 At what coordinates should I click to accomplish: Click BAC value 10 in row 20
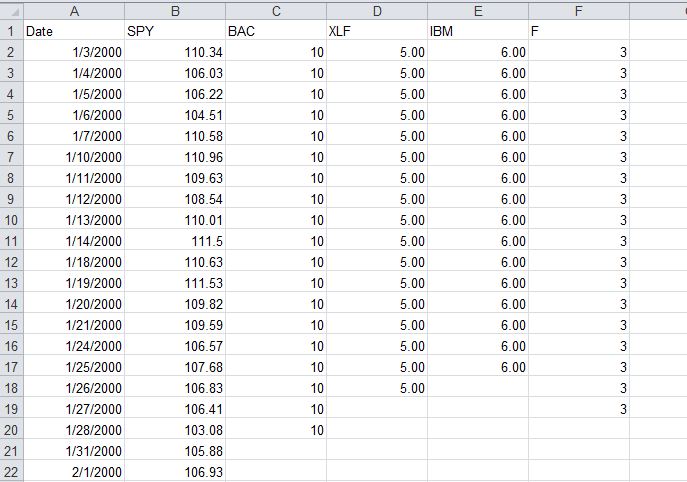click(x=276, y=430)
